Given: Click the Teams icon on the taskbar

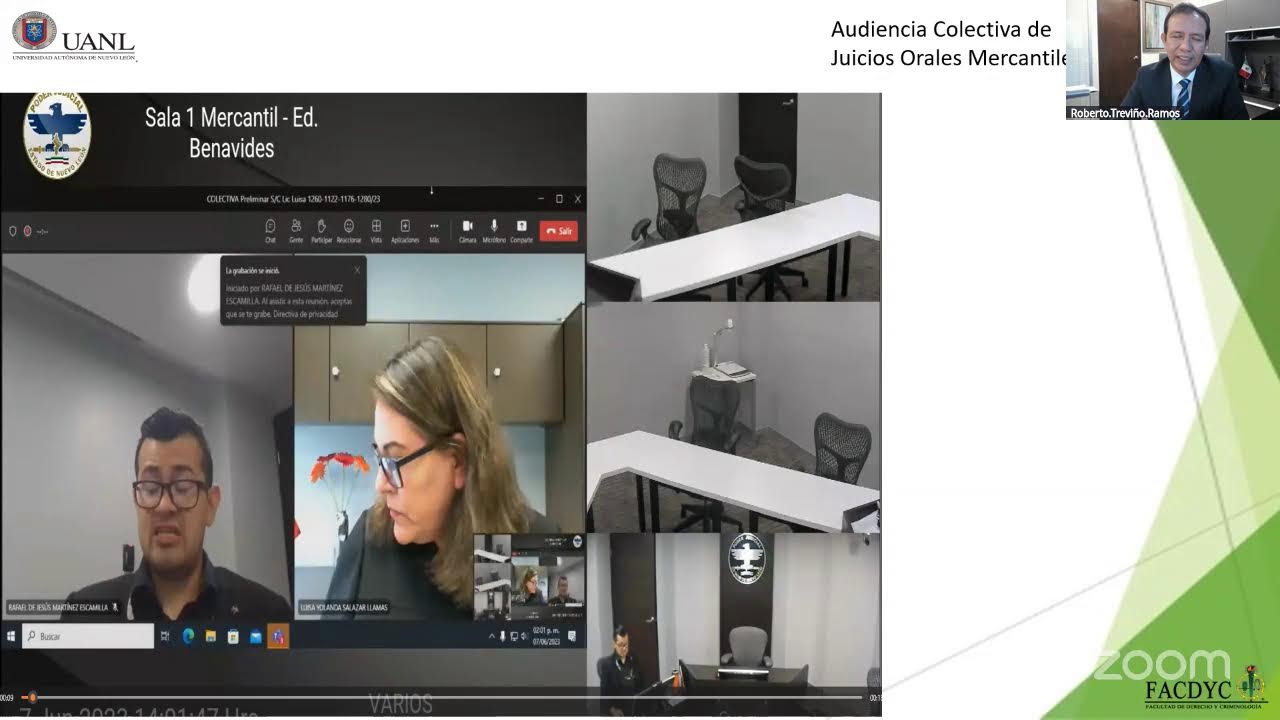Looking at the screenshot, I should (x=278, y=636).
